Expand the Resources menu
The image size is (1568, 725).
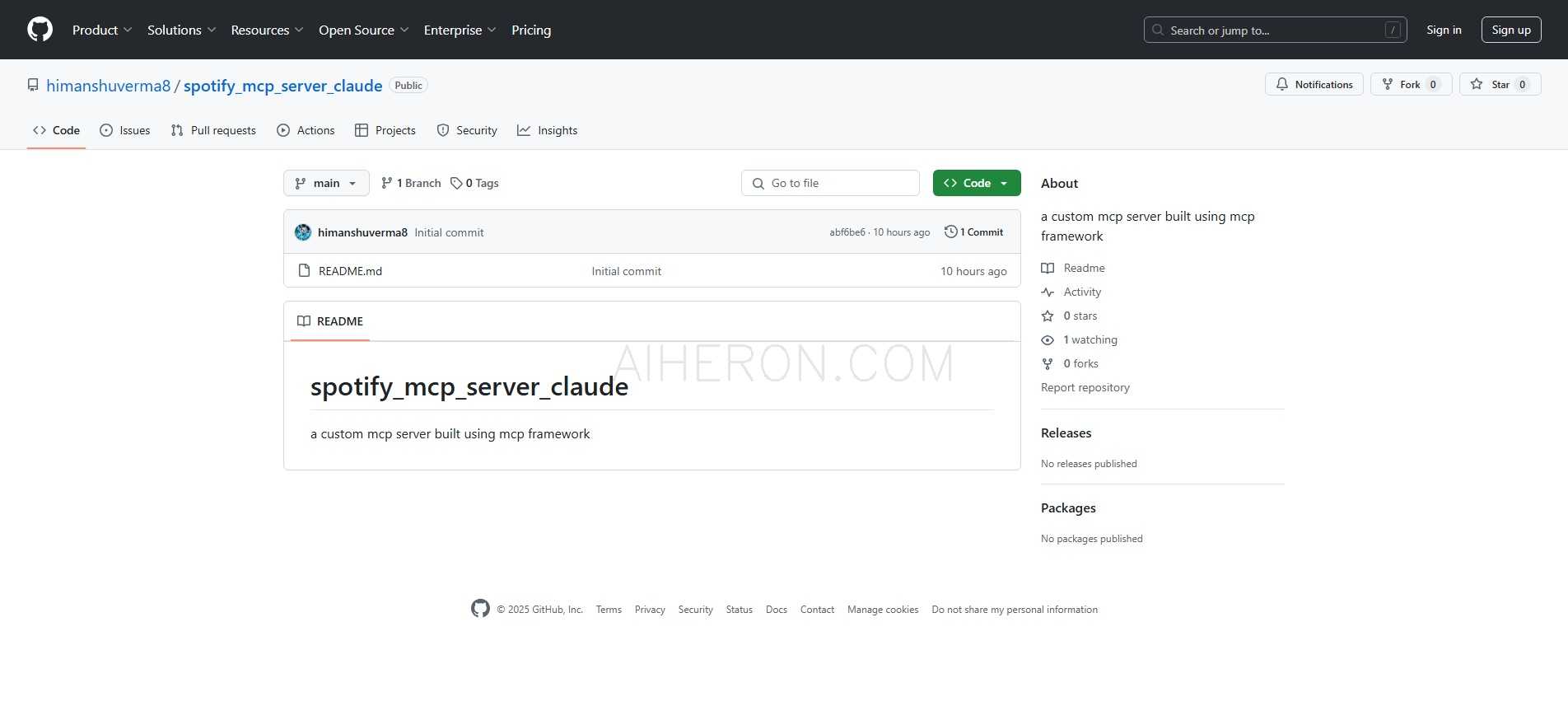point(268,30)
